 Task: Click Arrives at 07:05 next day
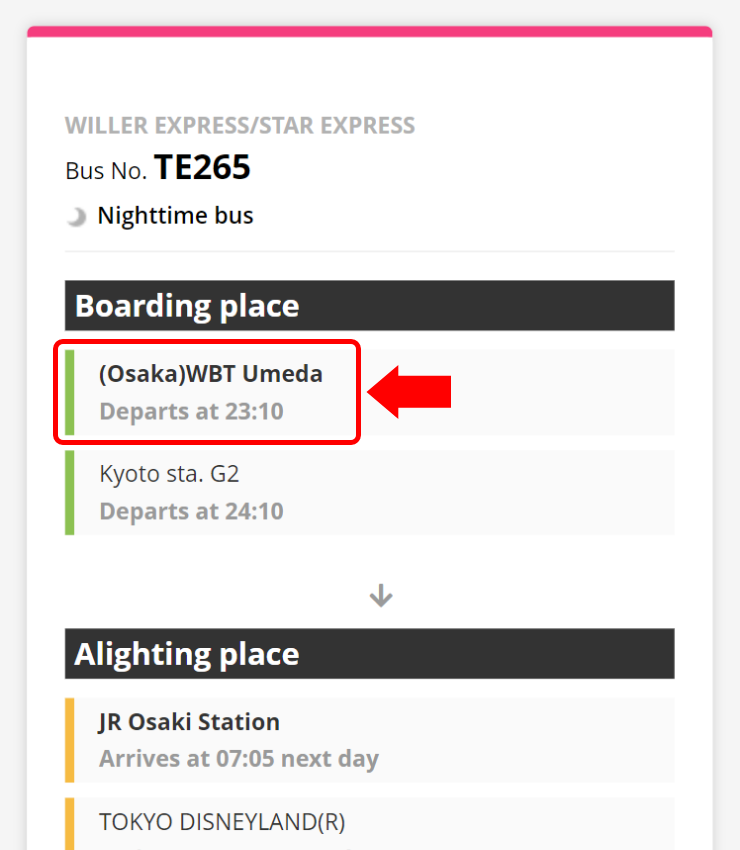[239, 759]
